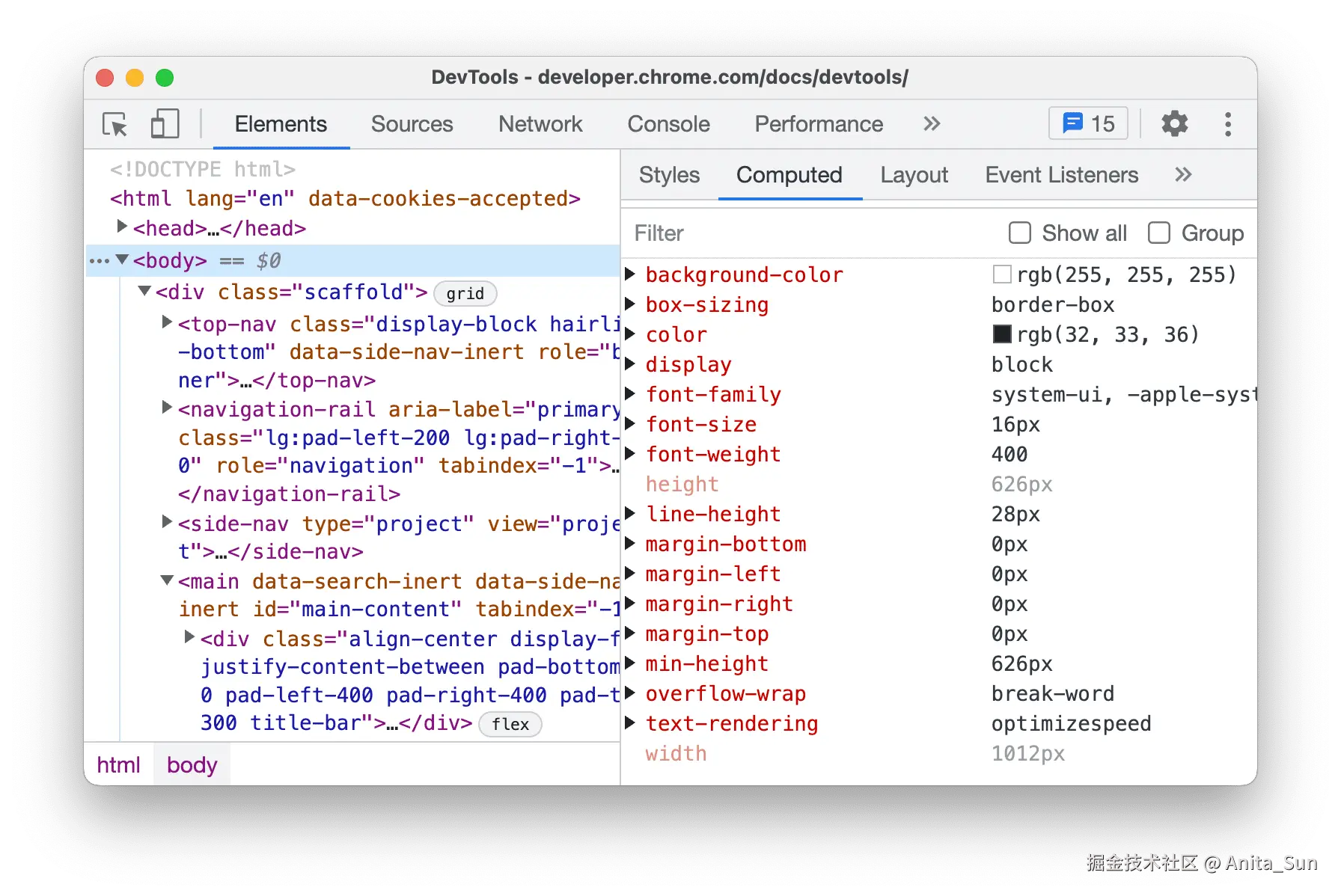This screenshot has width=1341, height=896.
Task: Expand the head element node
Action: point(122,227)
